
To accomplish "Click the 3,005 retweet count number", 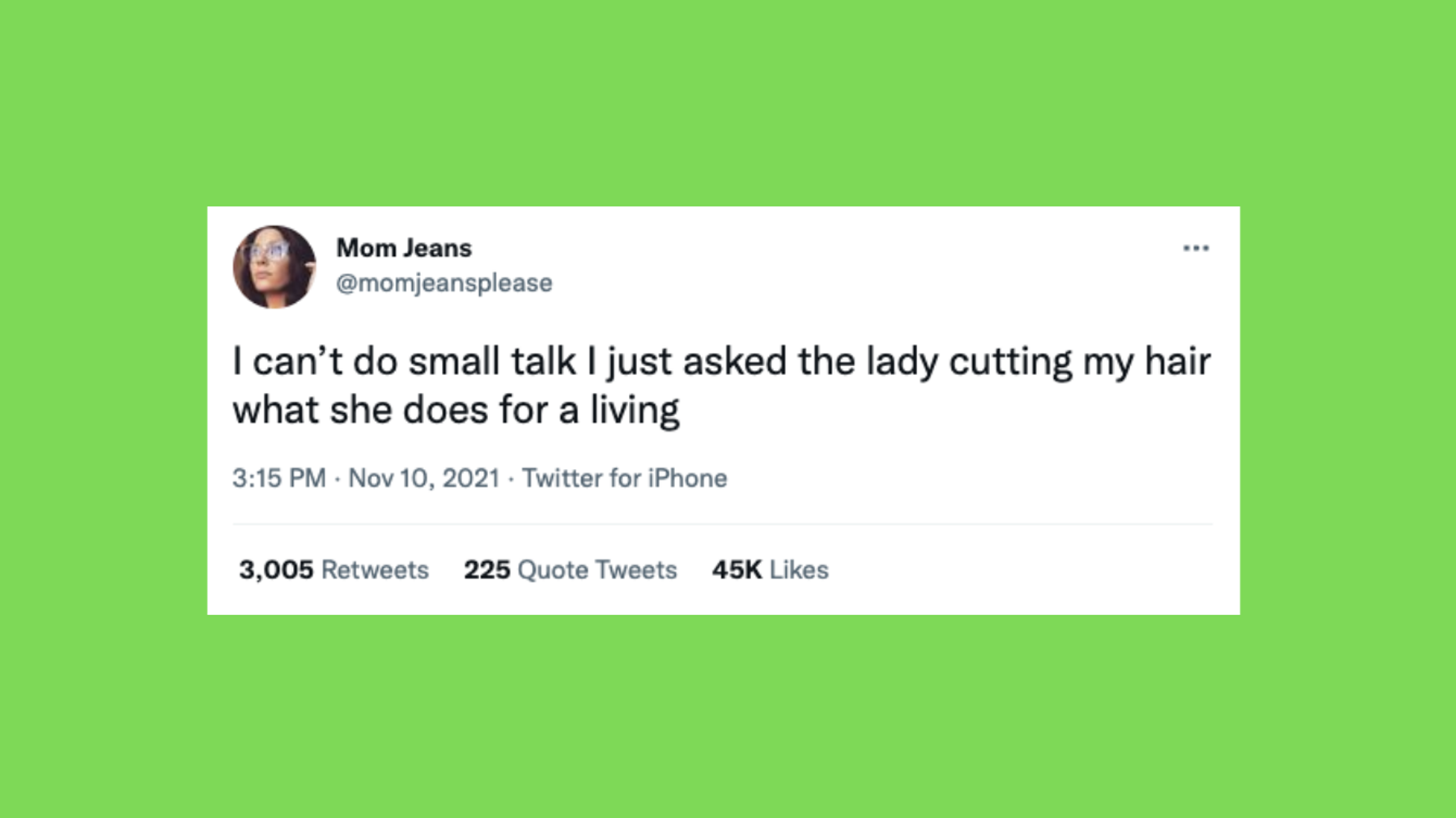I will pos(276,570).
